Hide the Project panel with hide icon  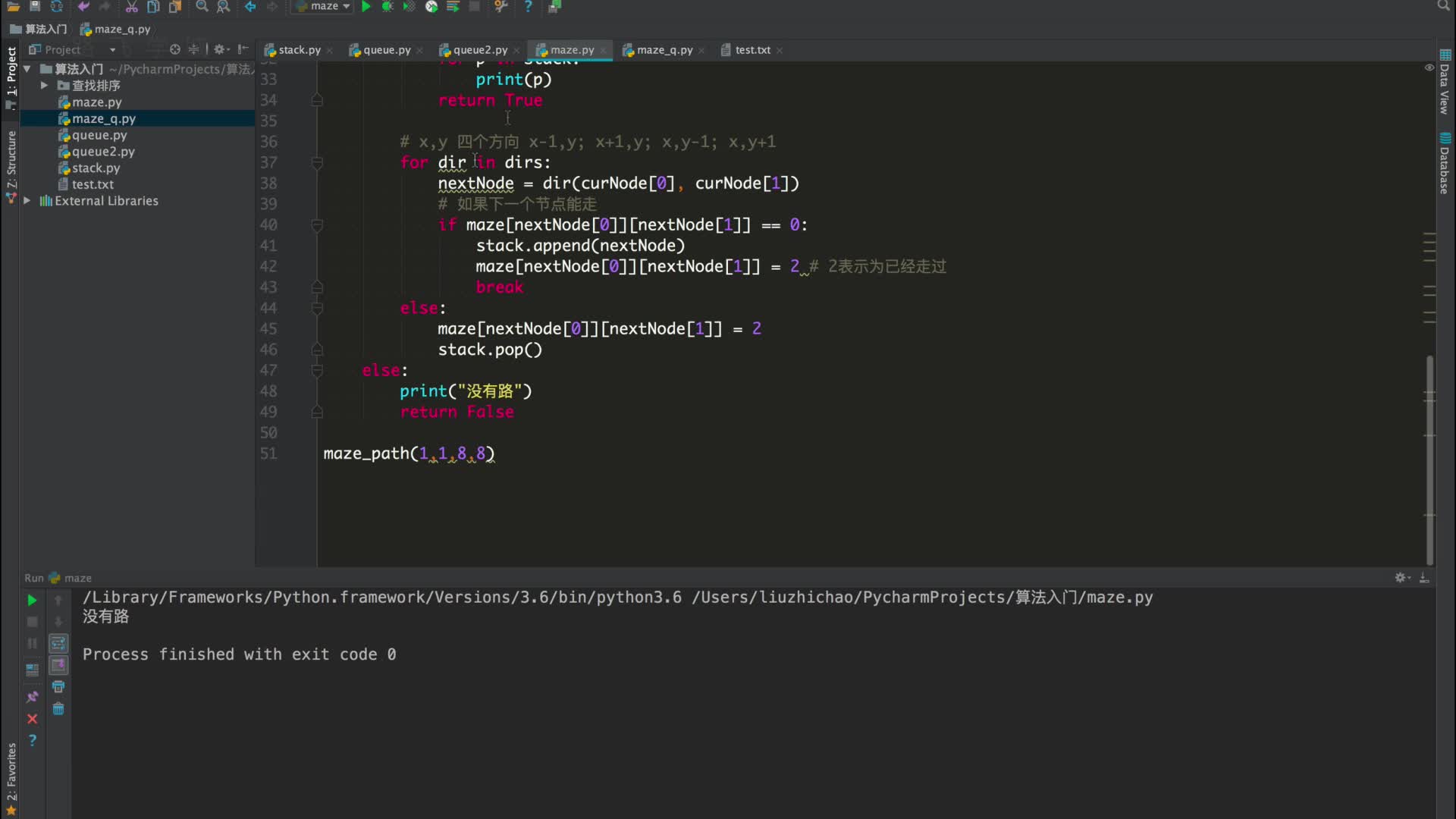[x=243, y=49]
